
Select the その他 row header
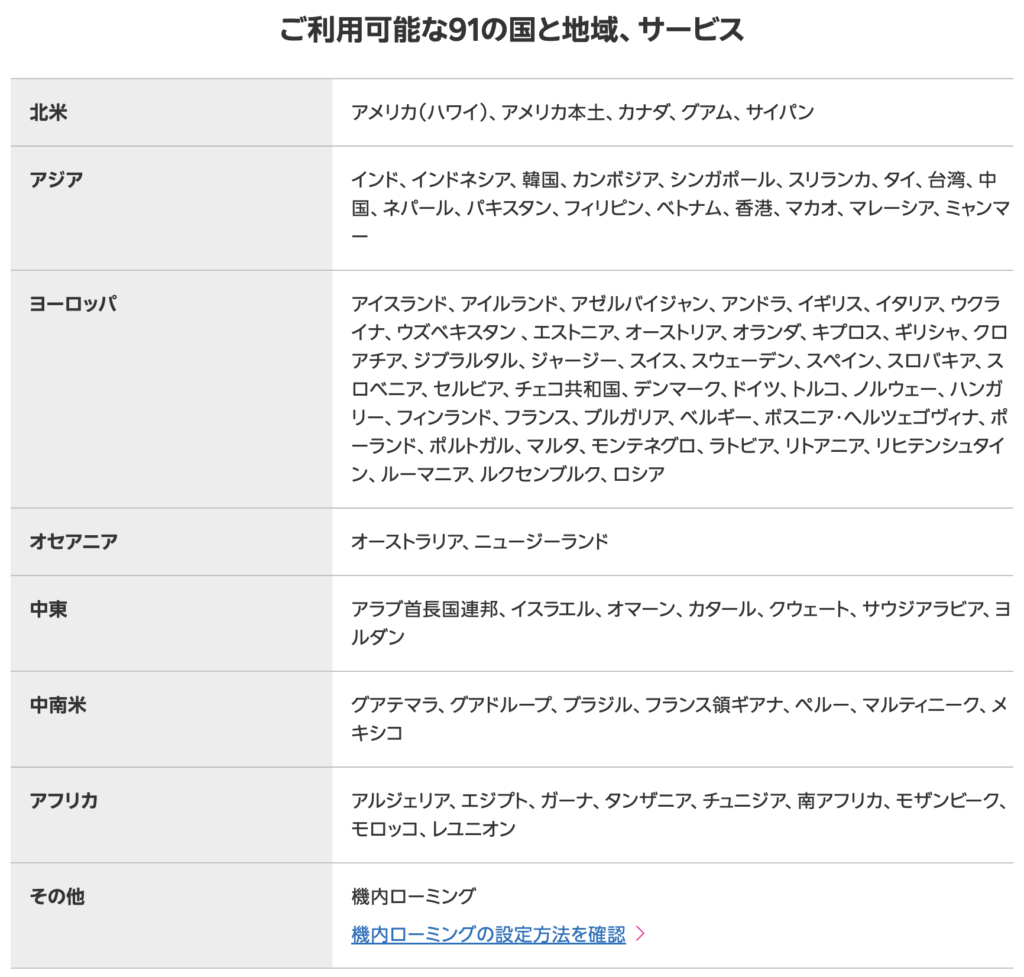[x=57, y=896]
